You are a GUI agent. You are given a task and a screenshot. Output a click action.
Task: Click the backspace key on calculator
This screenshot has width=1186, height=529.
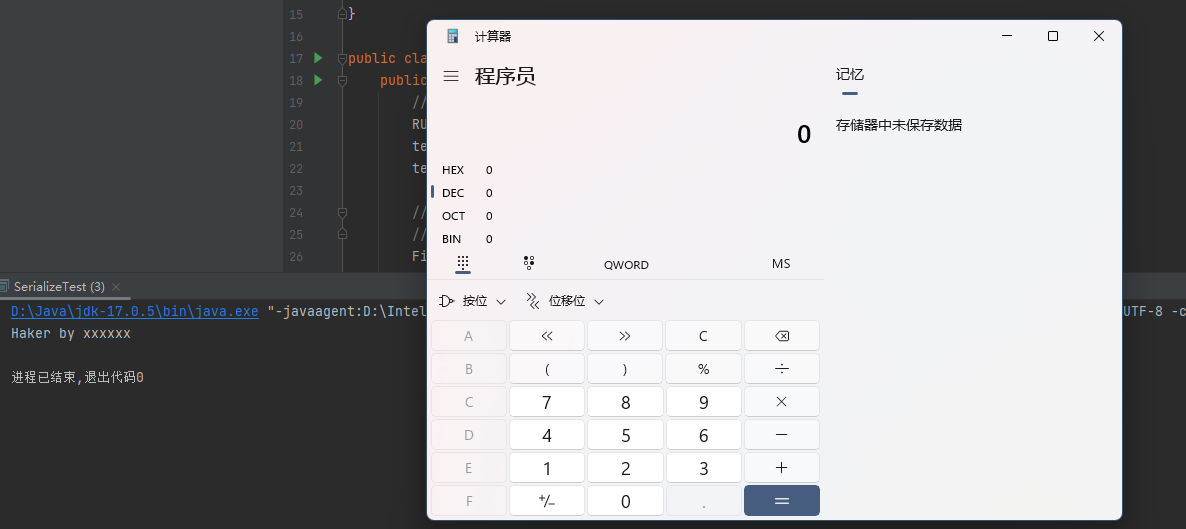782,336
